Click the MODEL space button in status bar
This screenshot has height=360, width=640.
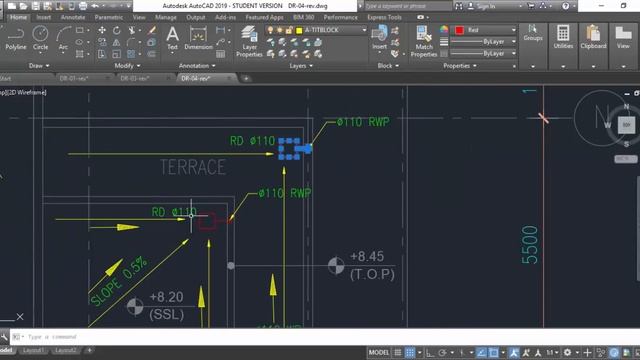pos(379,353)
